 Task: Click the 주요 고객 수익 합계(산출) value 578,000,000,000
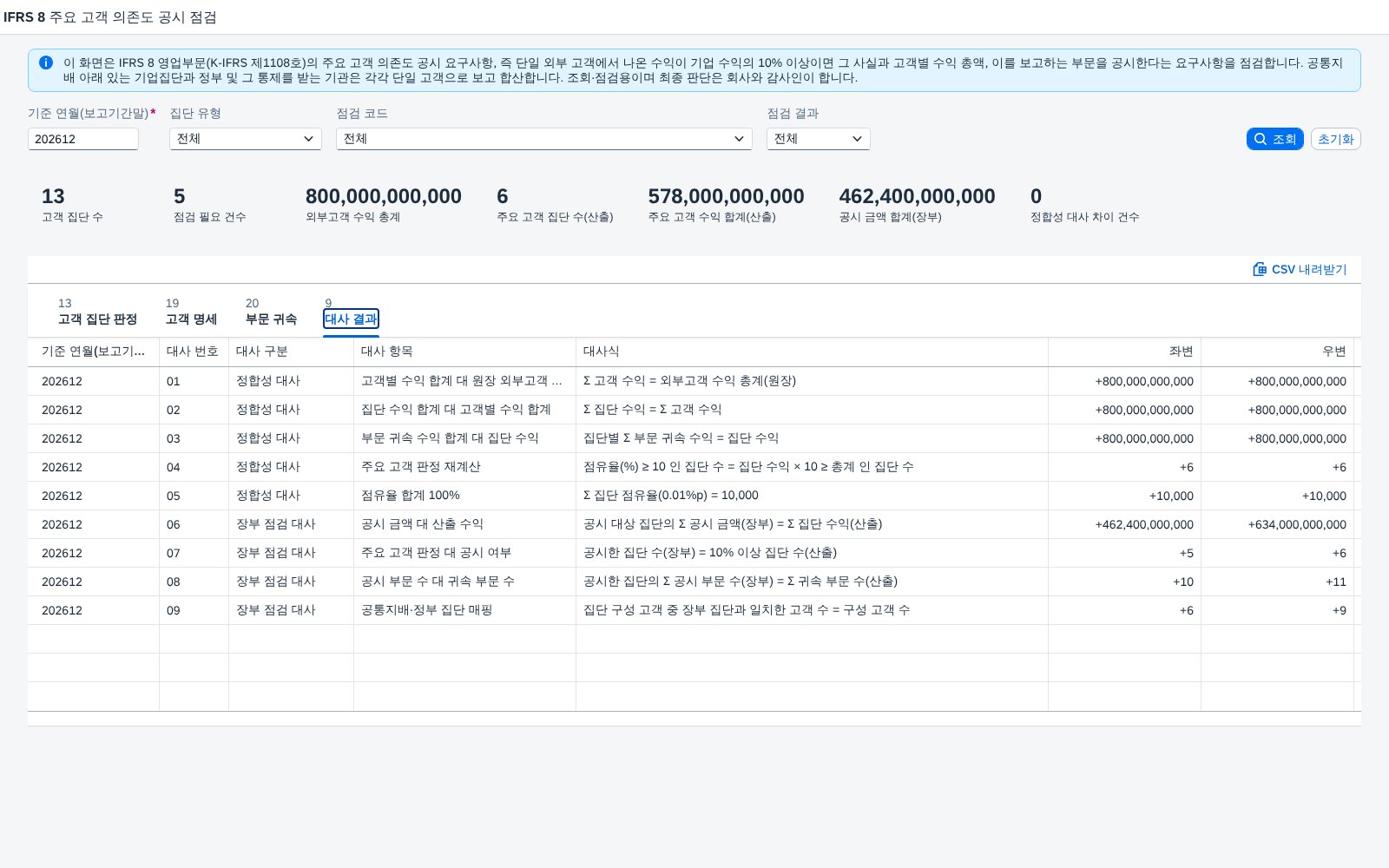(726, 196)
